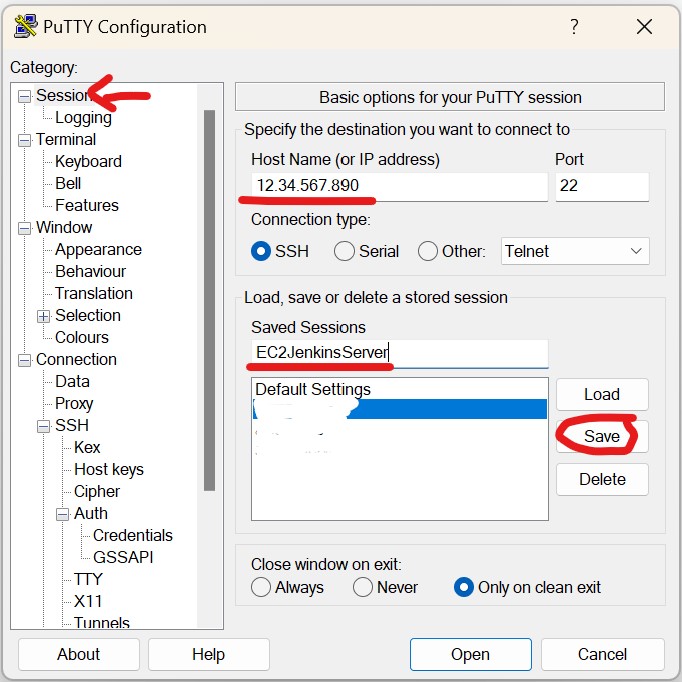This screenshot has height=682, width=682.
Task: Click the Cancel button
Action: 602,655
